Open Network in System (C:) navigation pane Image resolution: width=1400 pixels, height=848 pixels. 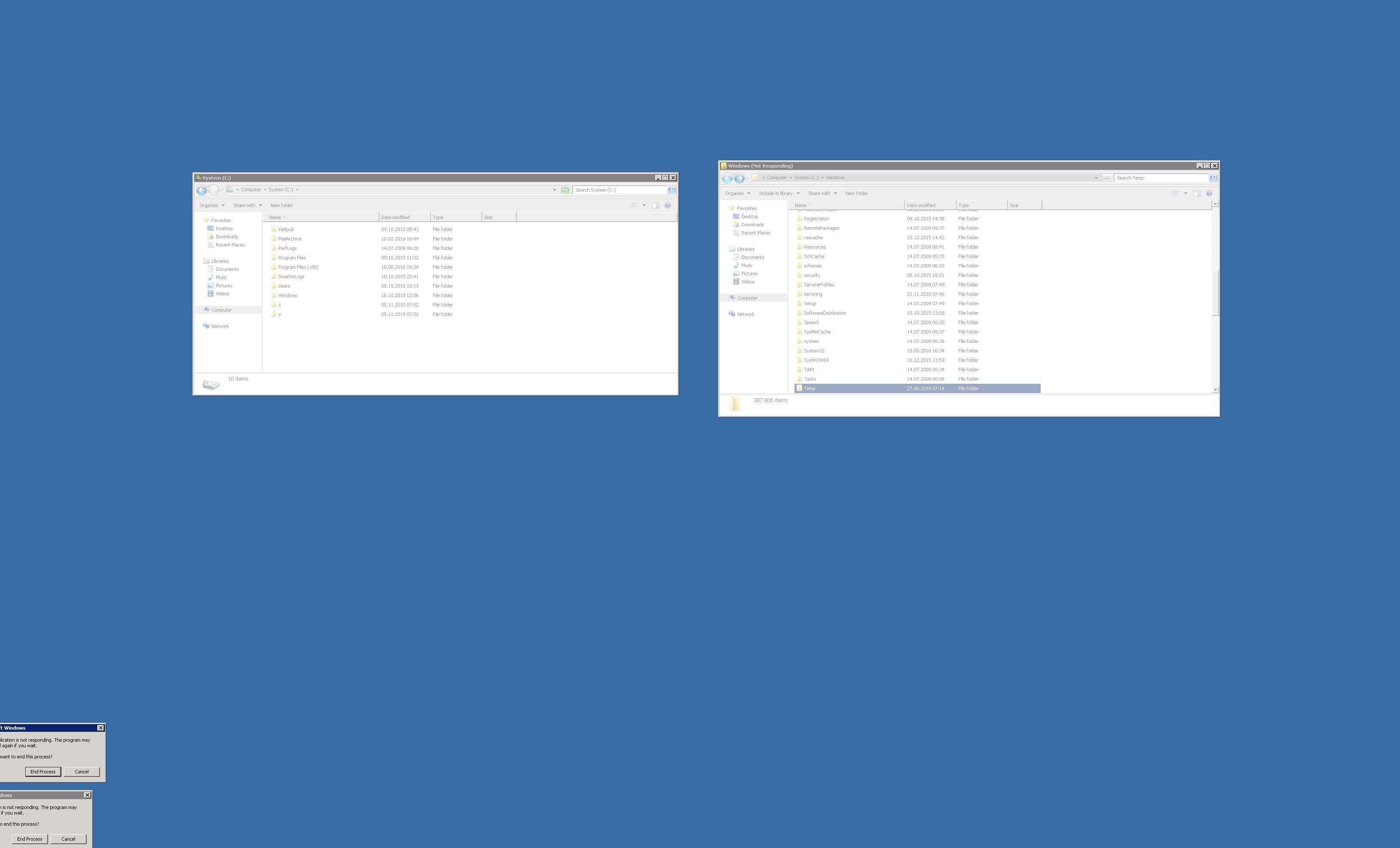(x=219, y=327)
